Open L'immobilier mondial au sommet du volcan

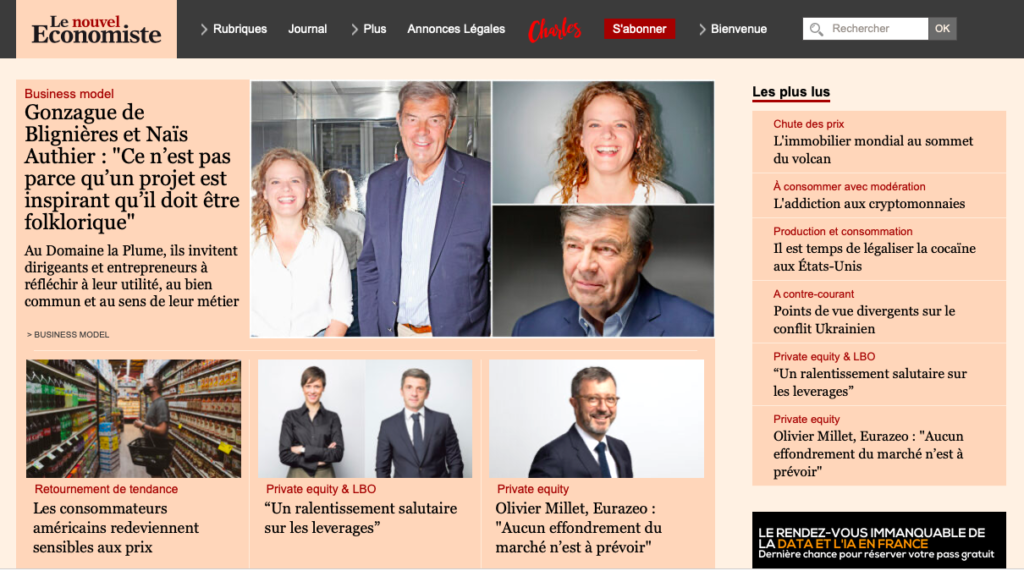(873, 150)
